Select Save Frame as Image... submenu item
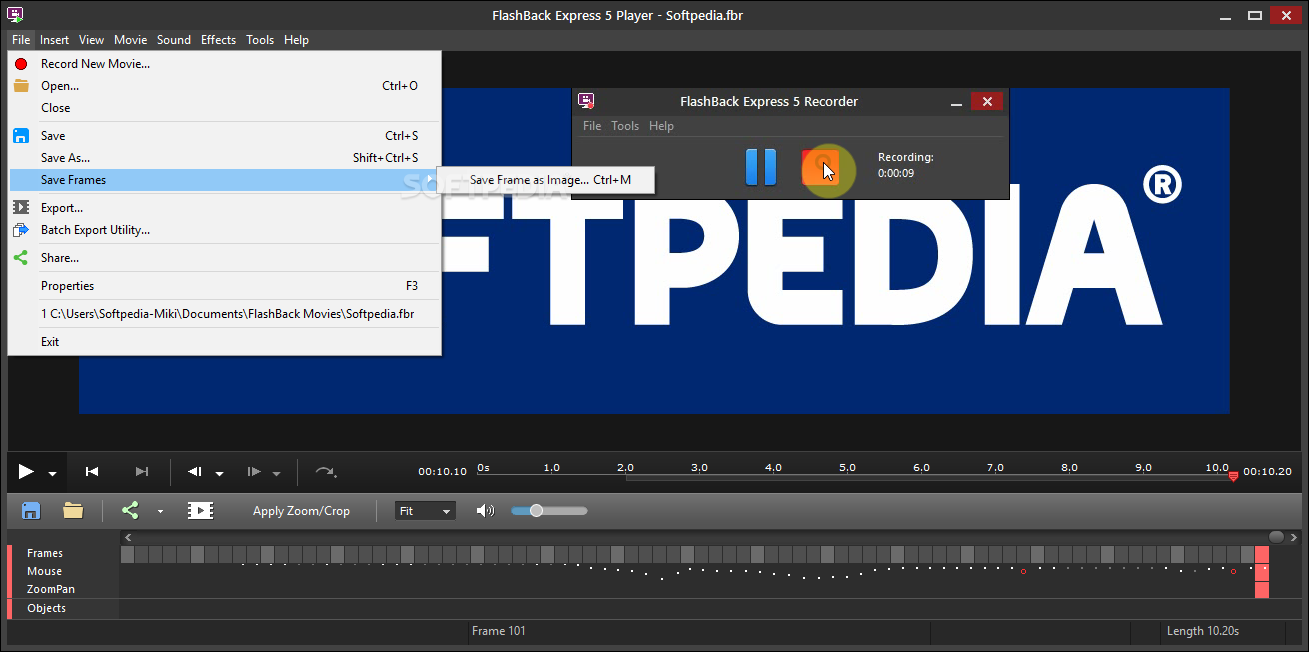Screen dimensions: 1309x652 [548, 180]
